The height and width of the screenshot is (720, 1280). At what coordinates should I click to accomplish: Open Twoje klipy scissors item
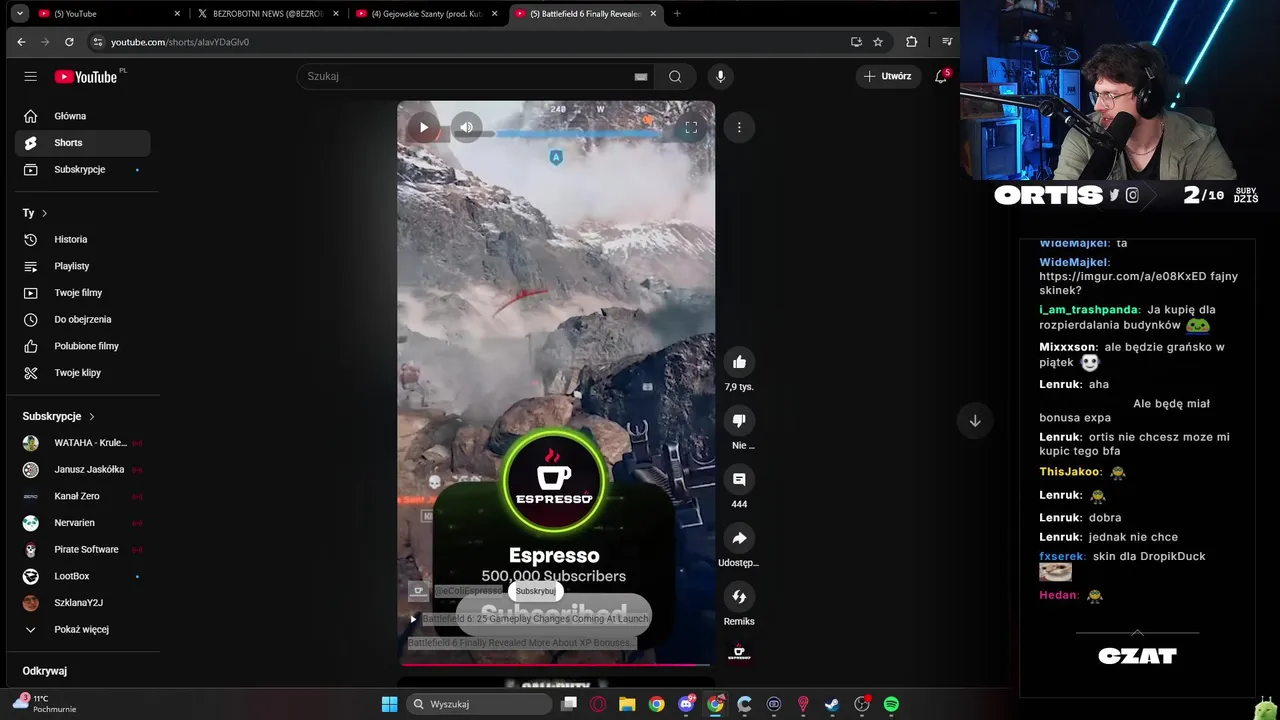[x=82, y=373]
